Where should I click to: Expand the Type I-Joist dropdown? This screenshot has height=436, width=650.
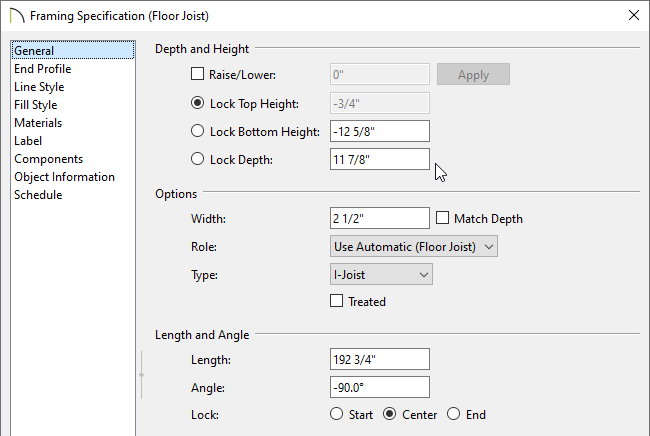pyautogui.click(x=381, y=274)
